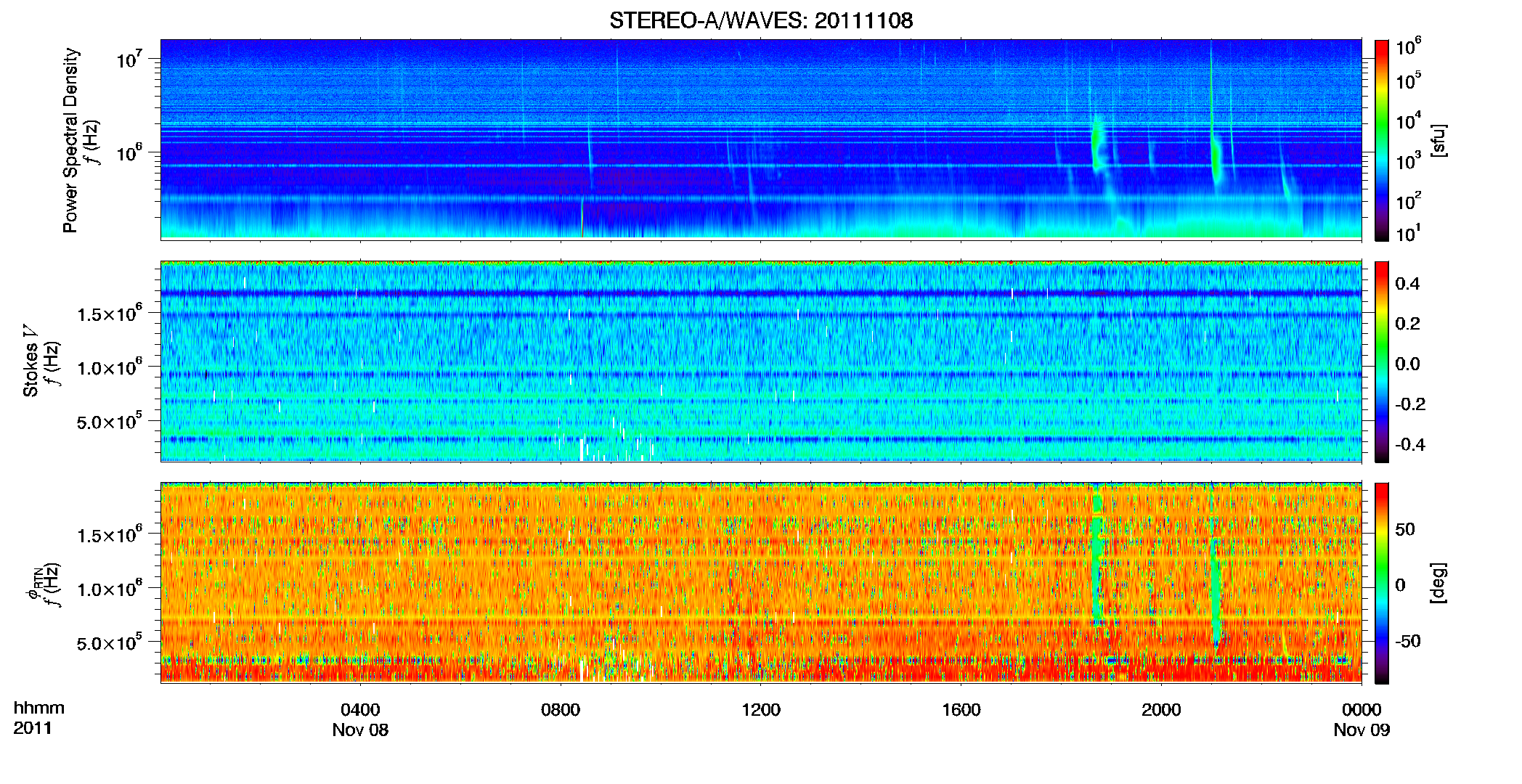
Task: Click the 1600 time tick label
Action: [961, 710]
